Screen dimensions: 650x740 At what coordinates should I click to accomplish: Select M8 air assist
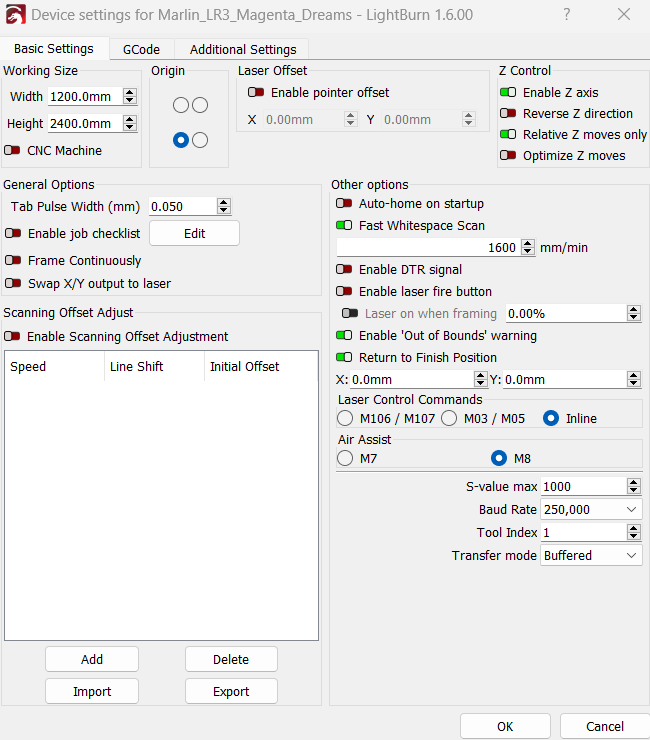tap(499, 458)
